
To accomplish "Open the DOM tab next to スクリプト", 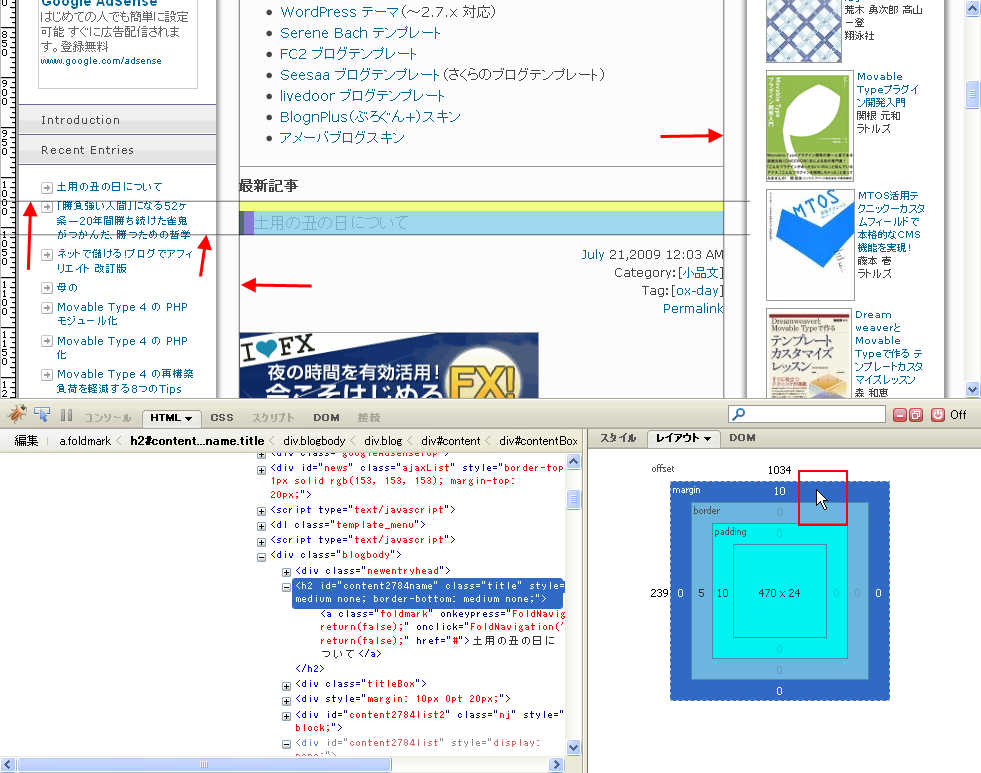I will click(x=327, y=418).
